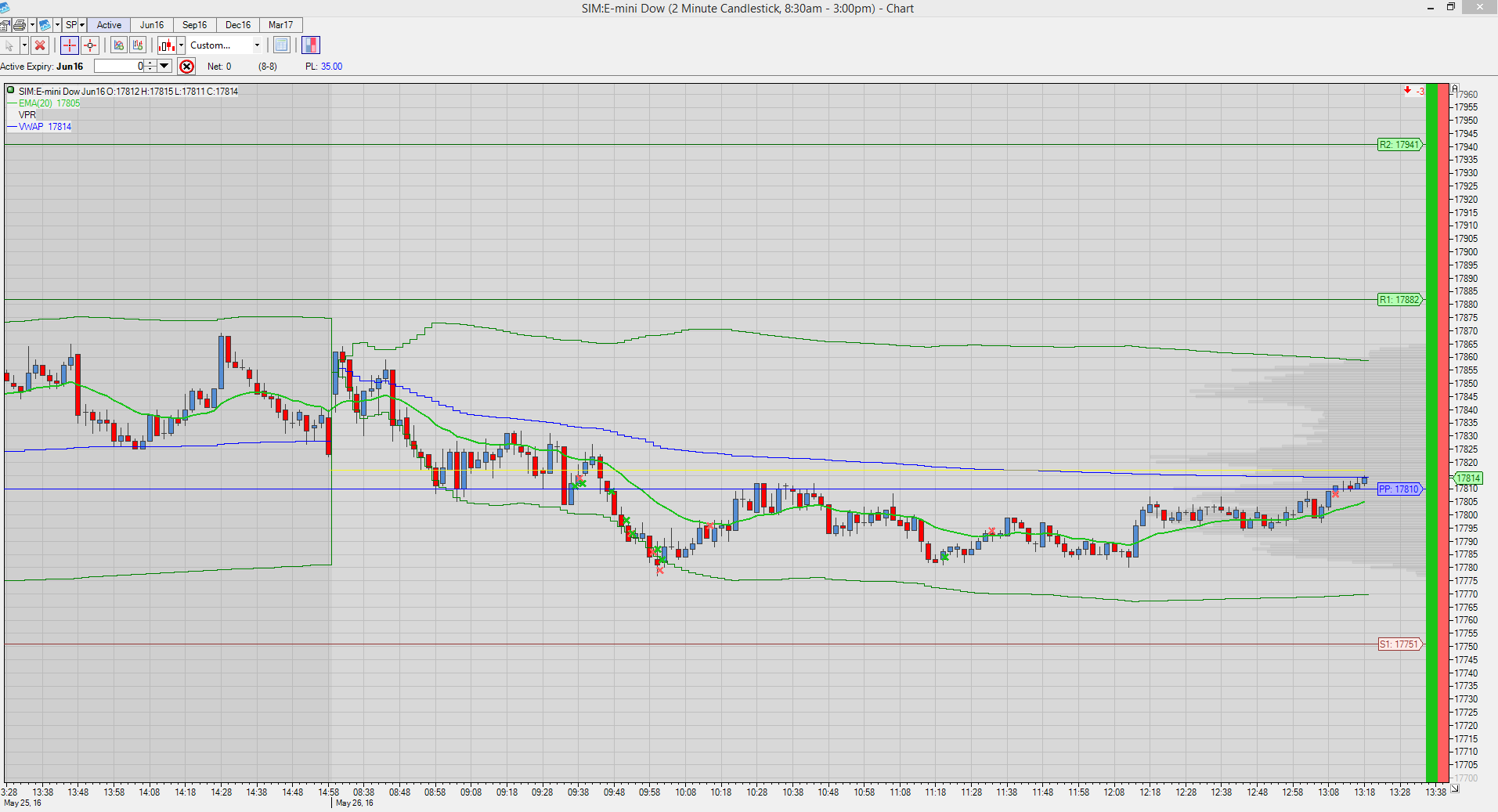
Task: Close the chart window
Action: (x=1480, y=8)
